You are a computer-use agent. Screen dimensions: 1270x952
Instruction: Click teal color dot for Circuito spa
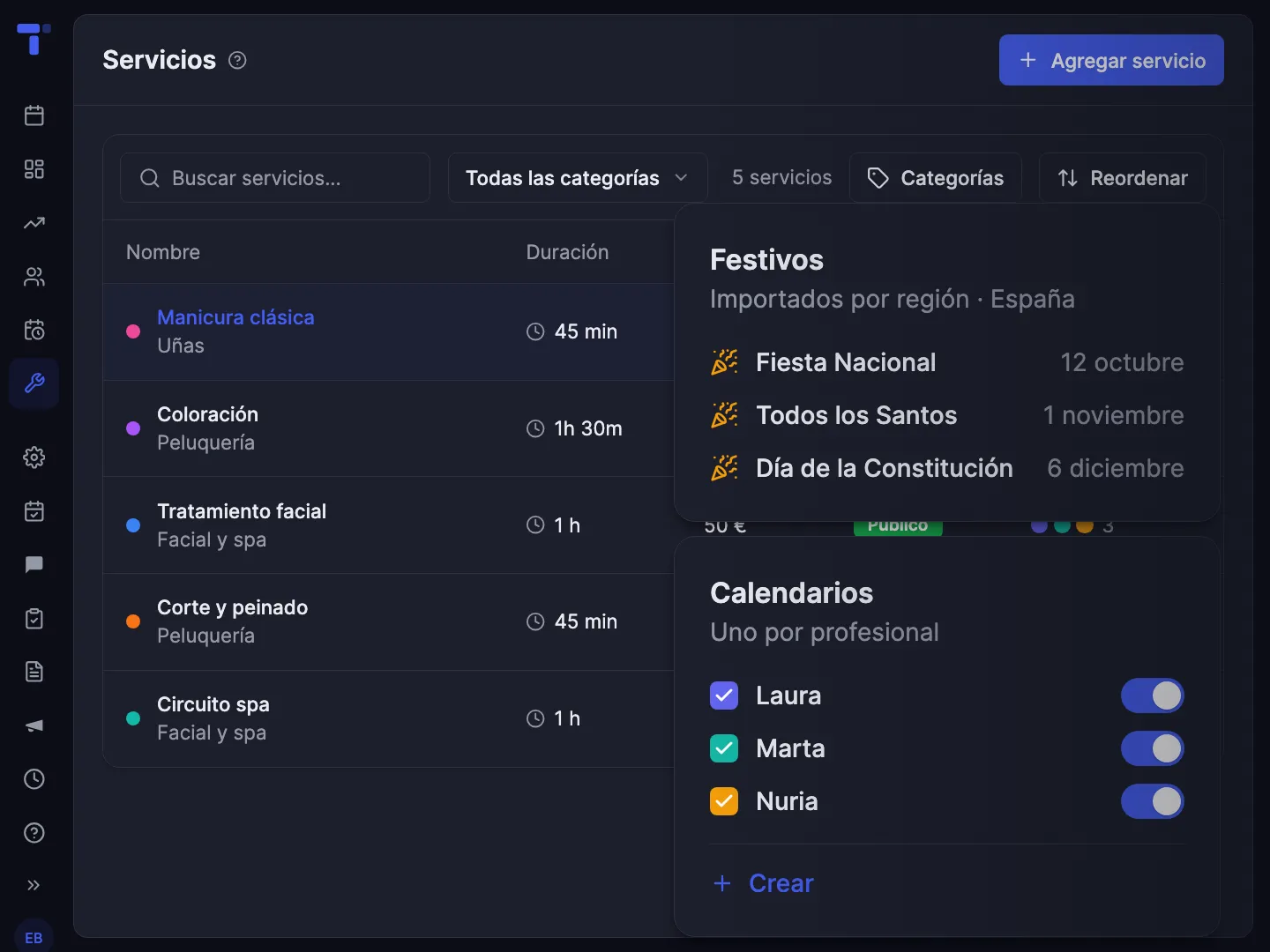(x=133, y=718)
